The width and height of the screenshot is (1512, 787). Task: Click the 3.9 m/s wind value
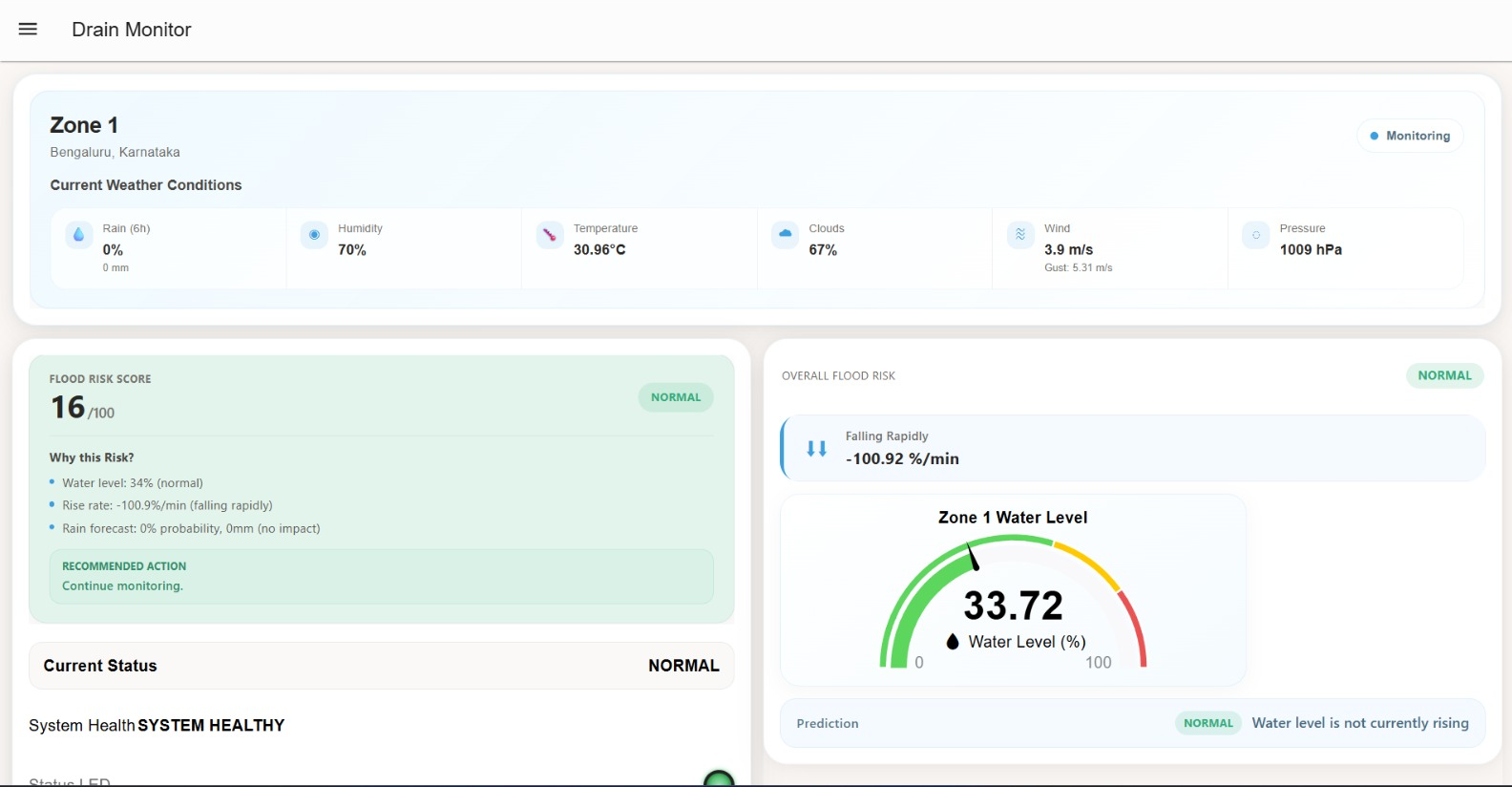click(1069, 249)
